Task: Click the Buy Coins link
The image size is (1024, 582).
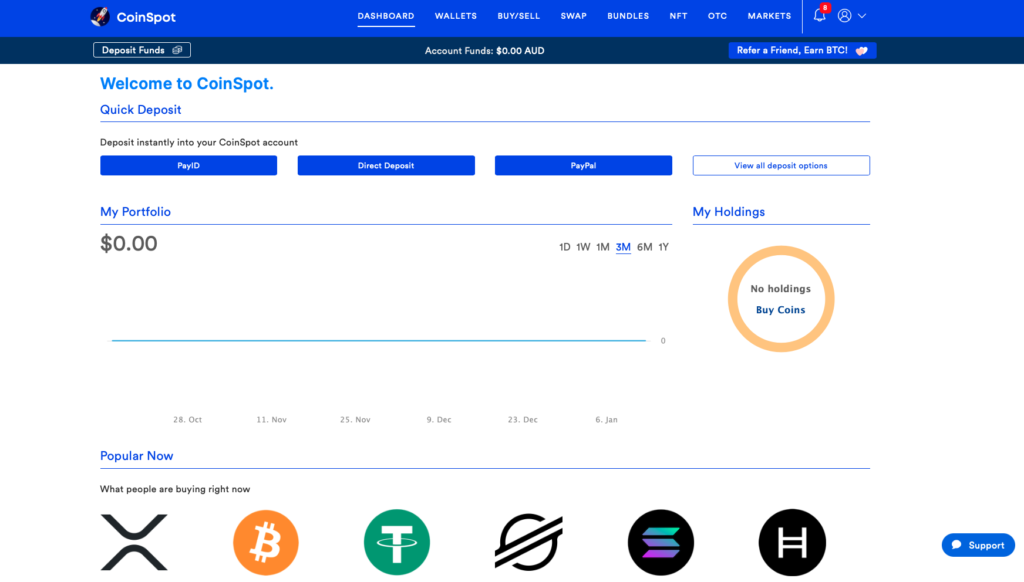Action: [780, 310]
